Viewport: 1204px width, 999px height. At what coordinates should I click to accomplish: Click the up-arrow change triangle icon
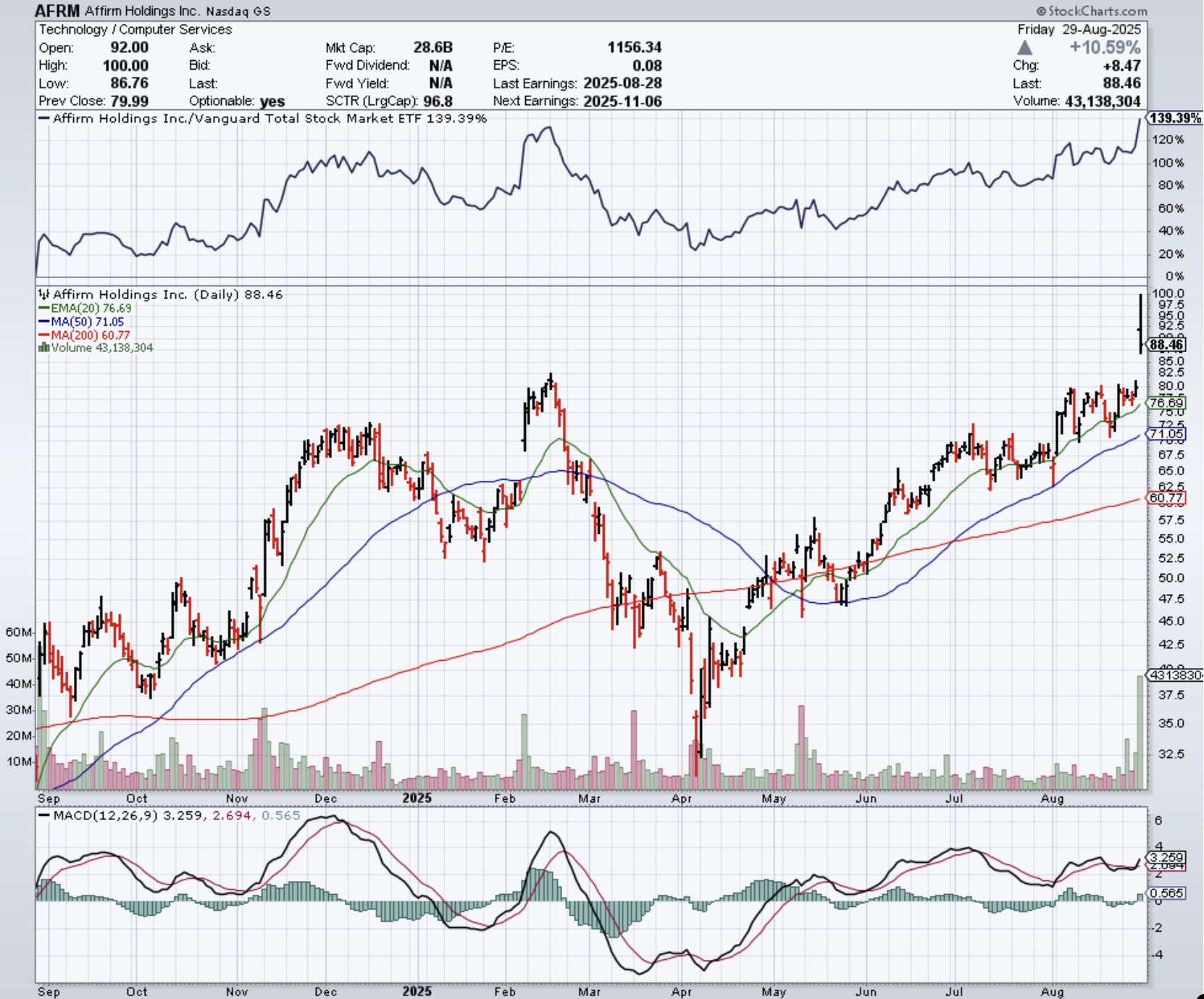point(1024,48)
